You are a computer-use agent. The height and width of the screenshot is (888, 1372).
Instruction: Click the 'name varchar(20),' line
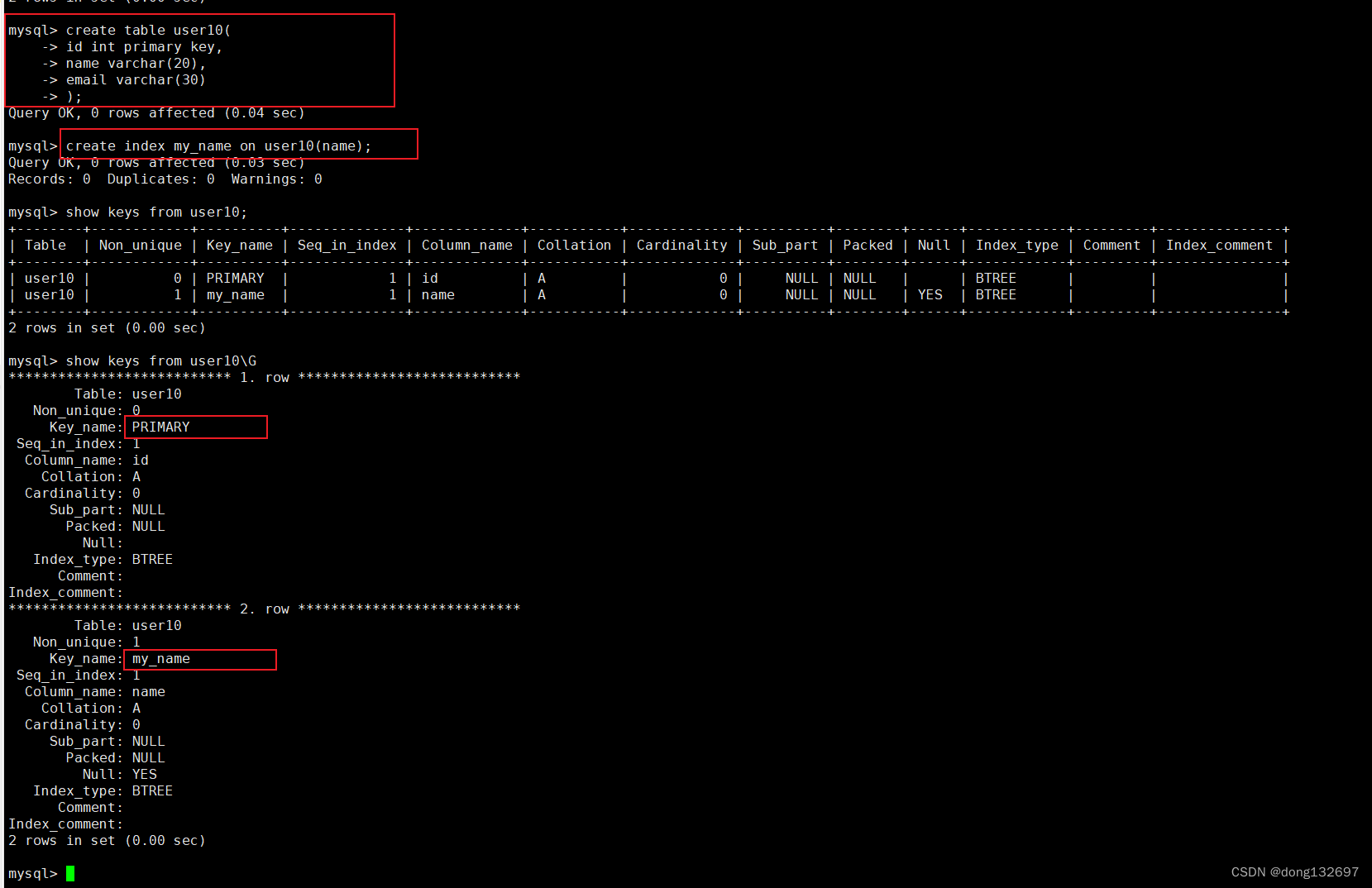coord(136,64)
